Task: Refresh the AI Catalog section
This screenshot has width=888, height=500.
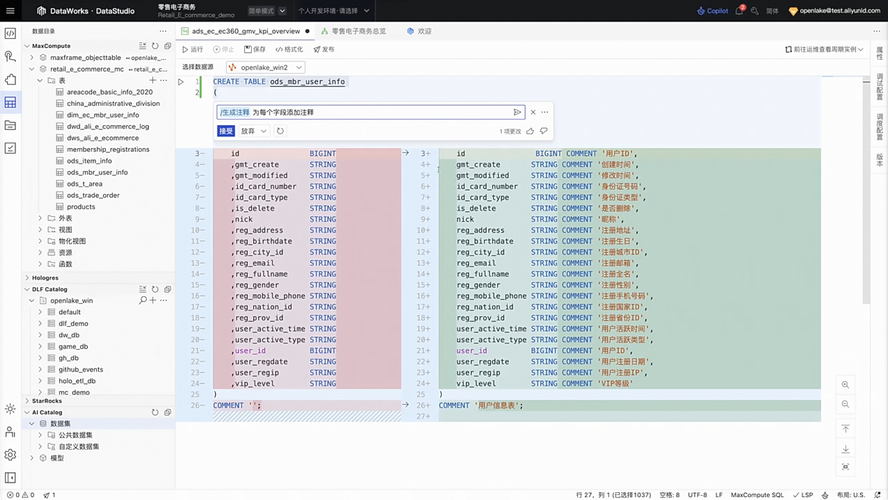Action: [155, 413]
